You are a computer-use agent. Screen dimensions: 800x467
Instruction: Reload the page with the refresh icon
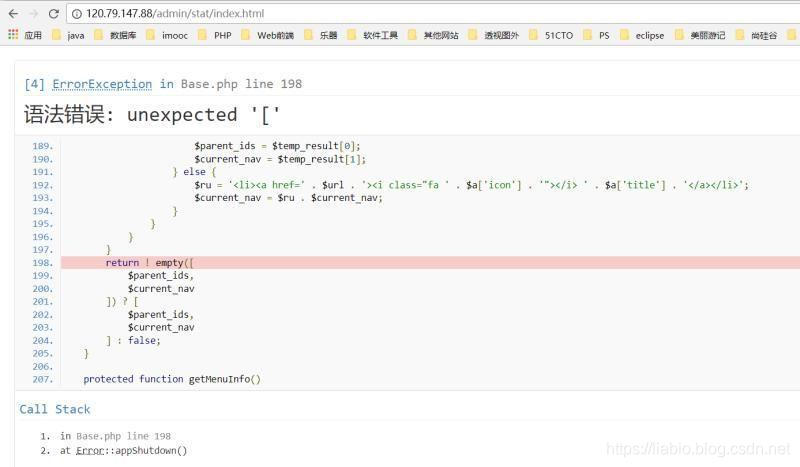(54, 14)
